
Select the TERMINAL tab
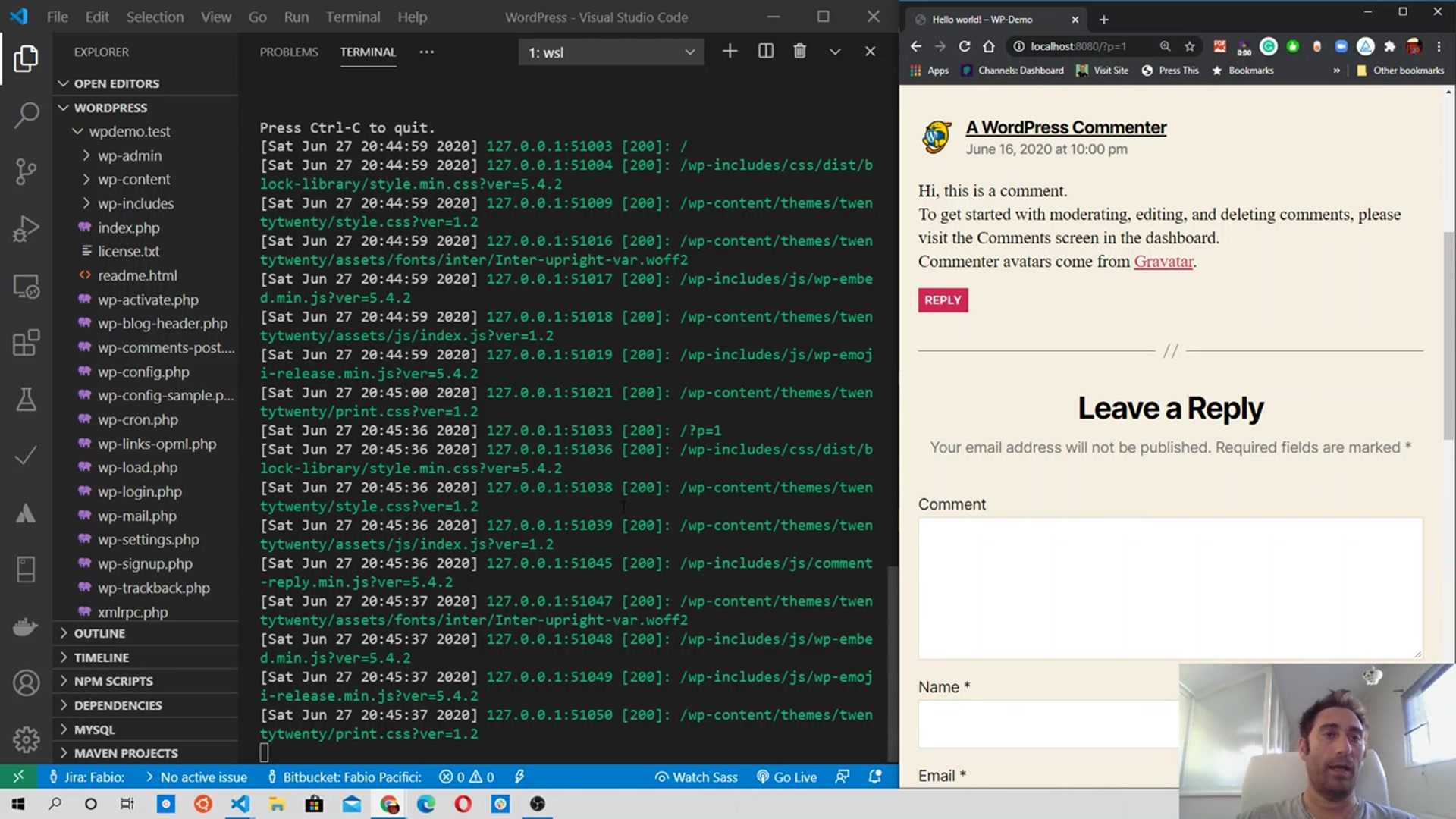367,51
